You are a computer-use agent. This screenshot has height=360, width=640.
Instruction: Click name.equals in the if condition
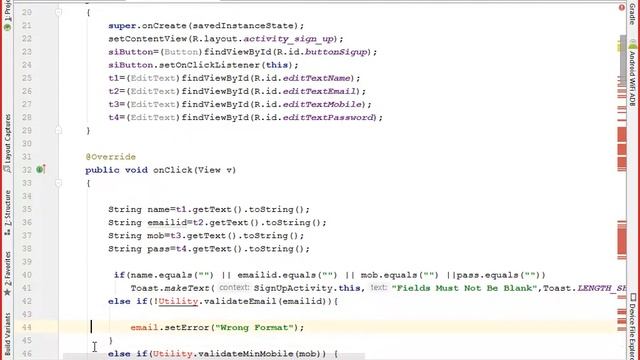161,275
